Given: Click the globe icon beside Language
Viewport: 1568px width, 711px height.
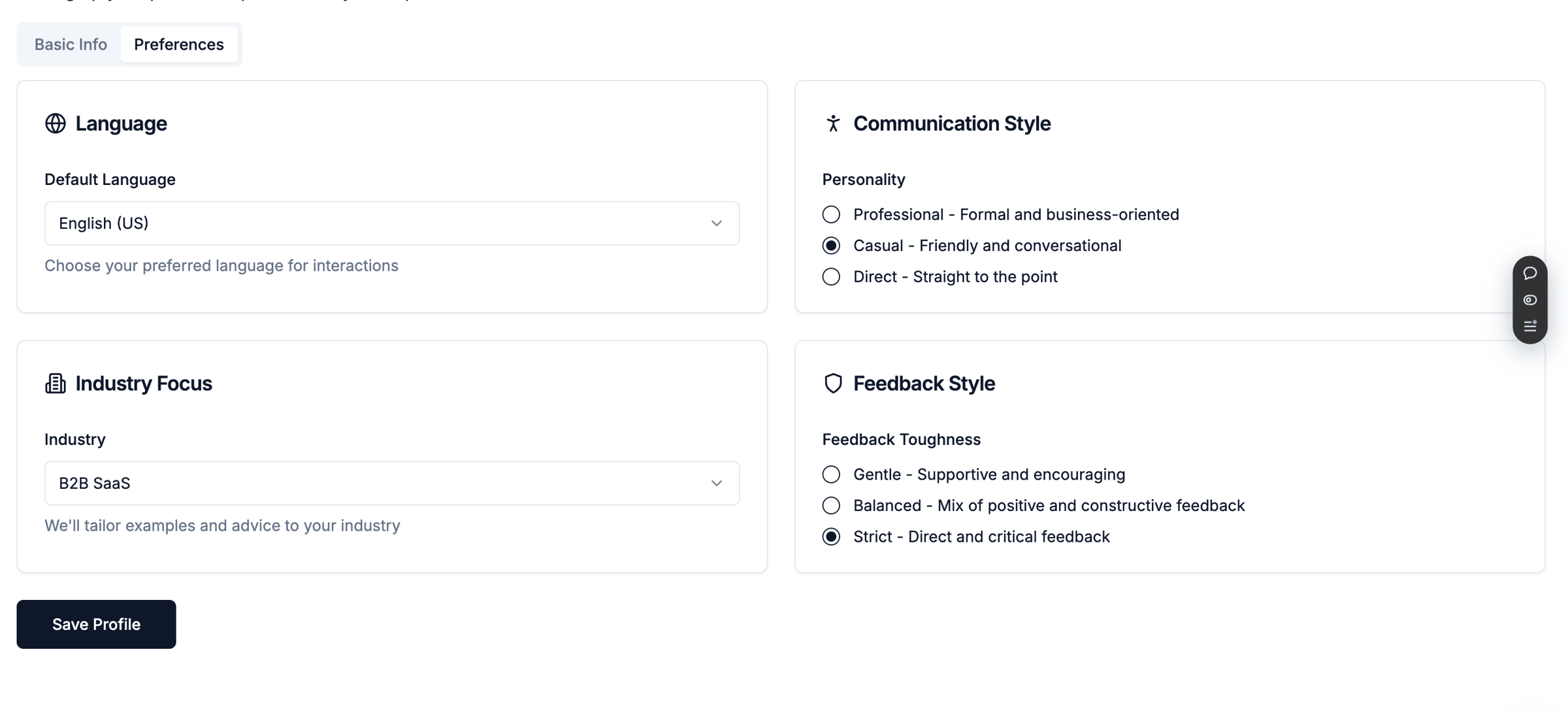Looking at the screenshot, I should pyautogui.click(x=56, y=124).
